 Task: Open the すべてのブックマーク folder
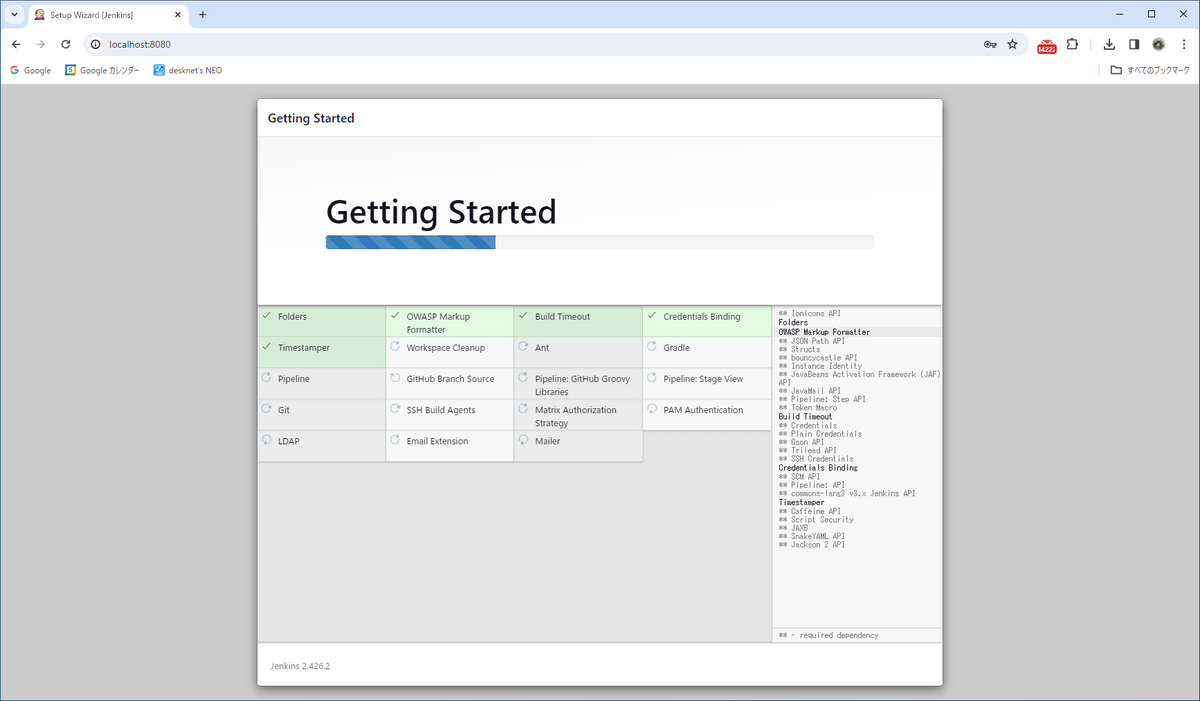[1150, 70]
